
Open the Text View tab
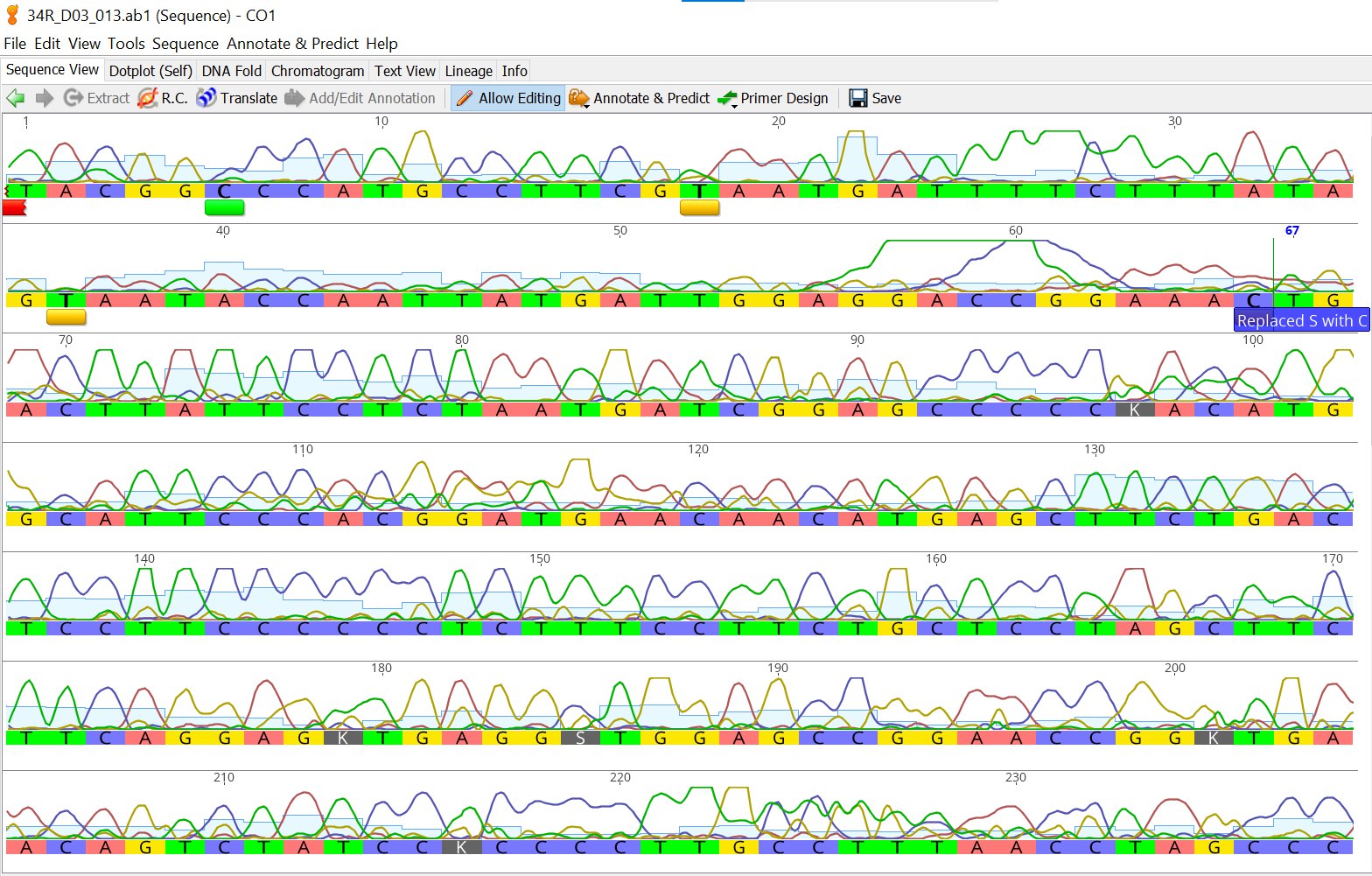pos(404,71)
